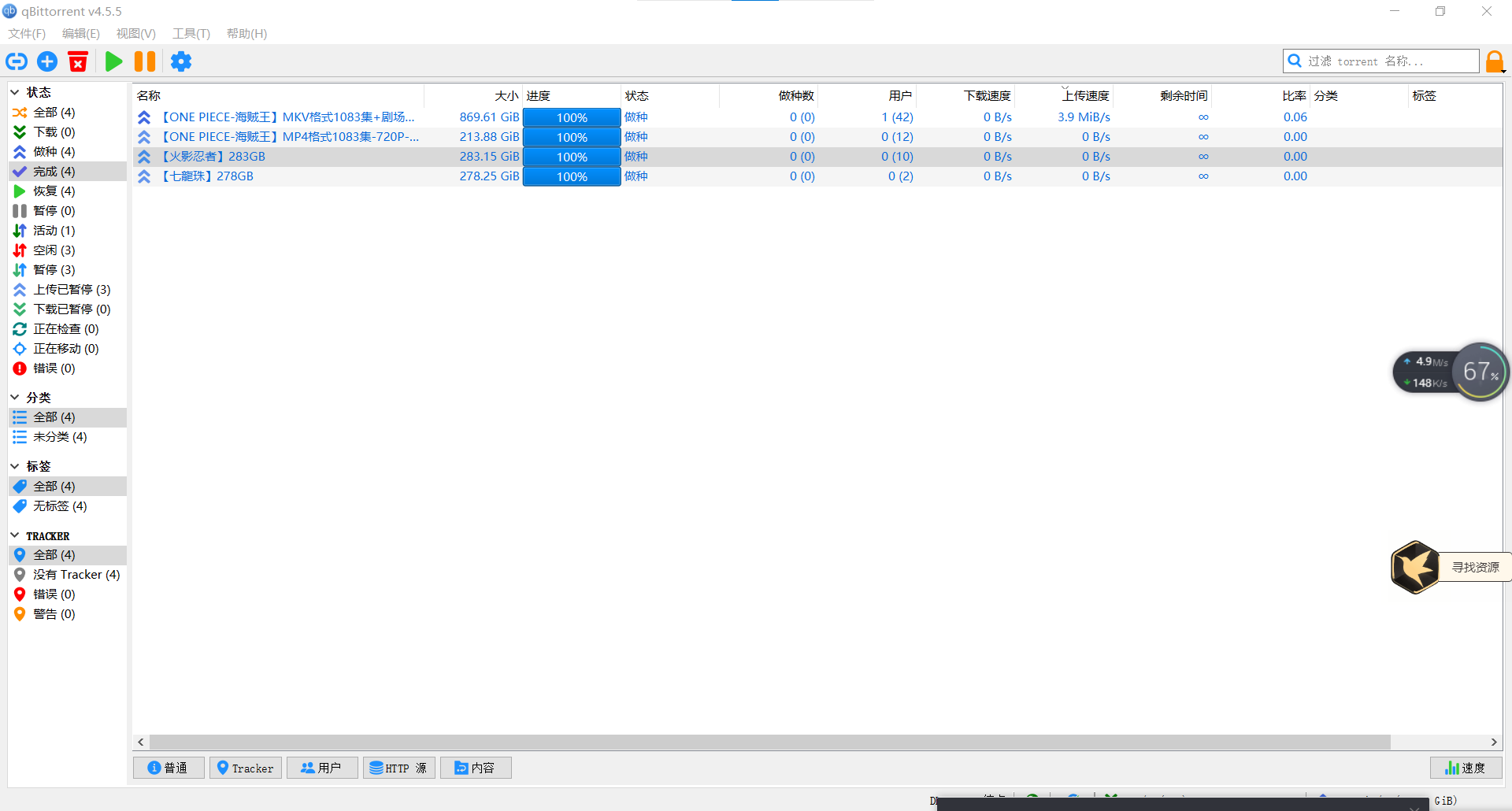Select status filter 下载已暂停 (0)
The image size is (1512, 811).
pyautogui.click(x=68, y=309)
